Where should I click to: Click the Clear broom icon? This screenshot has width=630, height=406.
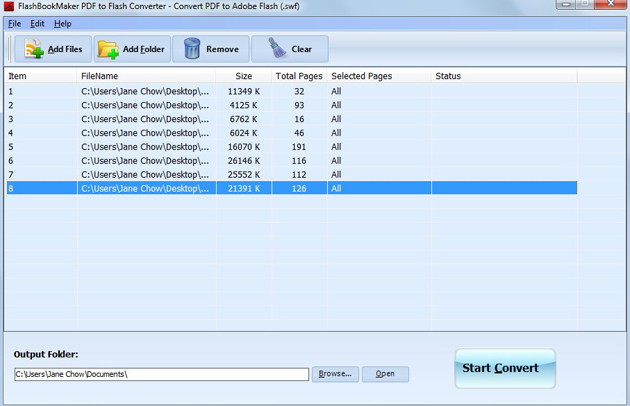tap(276, 48)
